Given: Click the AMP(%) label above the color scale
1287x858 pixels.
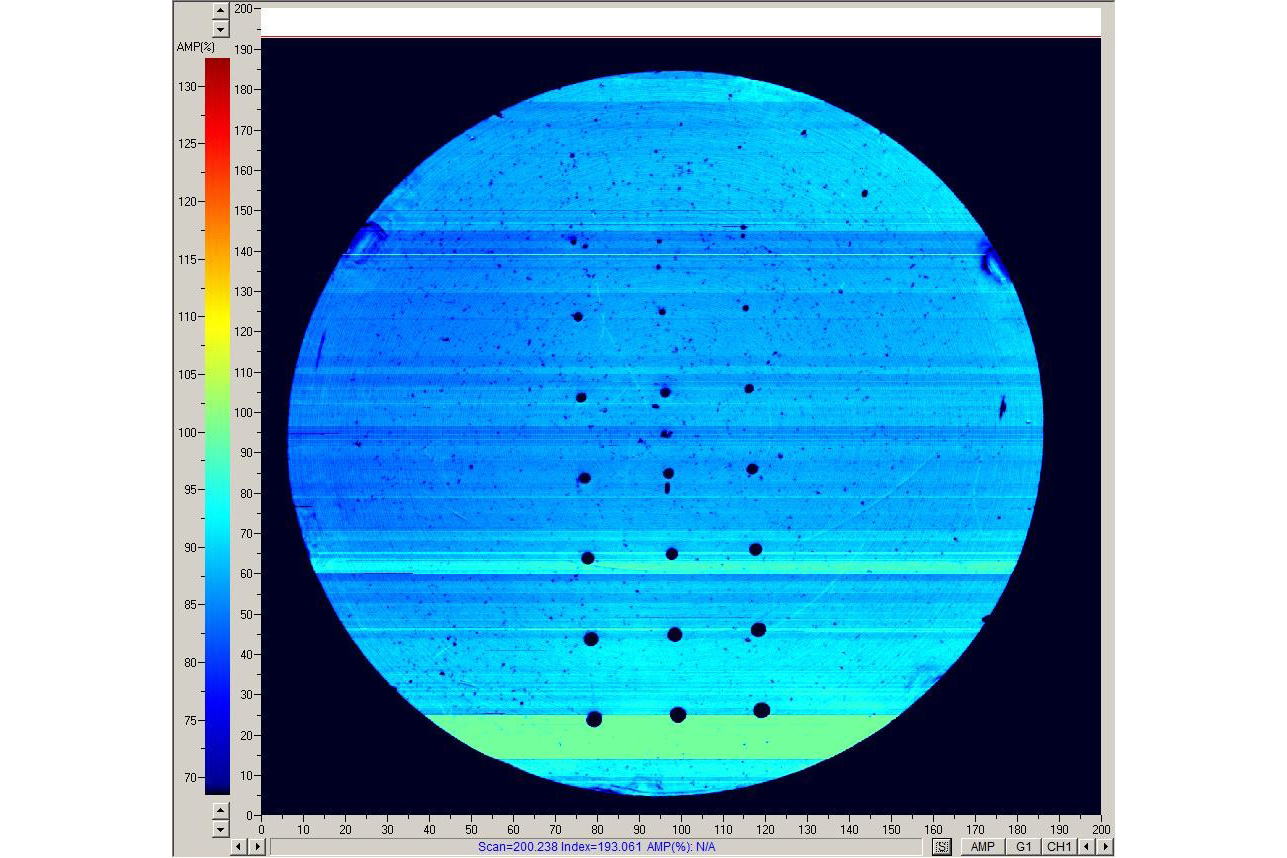Looking at the screenshot, I should pyautogui.click(x=196, y=47).
